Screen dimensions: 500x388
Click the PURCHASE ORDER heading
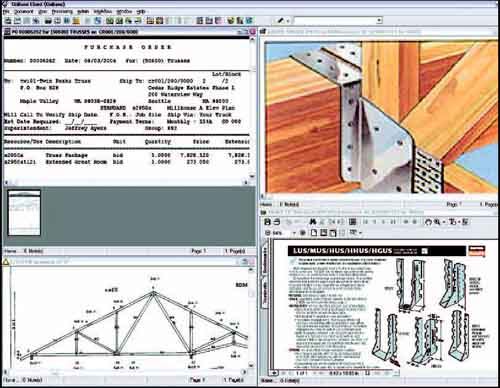pos(128,47)
